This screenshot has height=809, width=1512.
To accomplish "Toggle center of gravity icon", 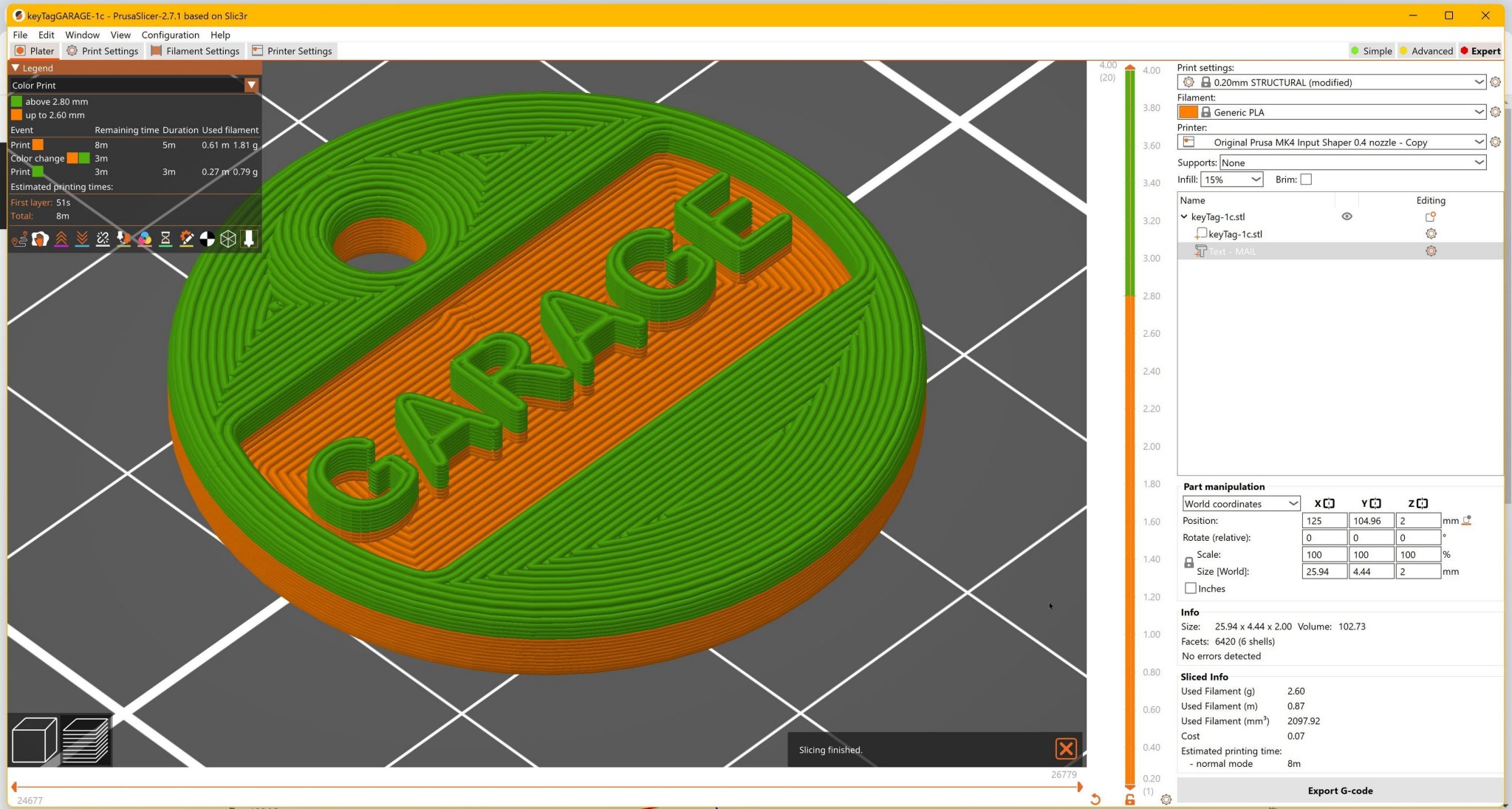I will tap(208, 239).
